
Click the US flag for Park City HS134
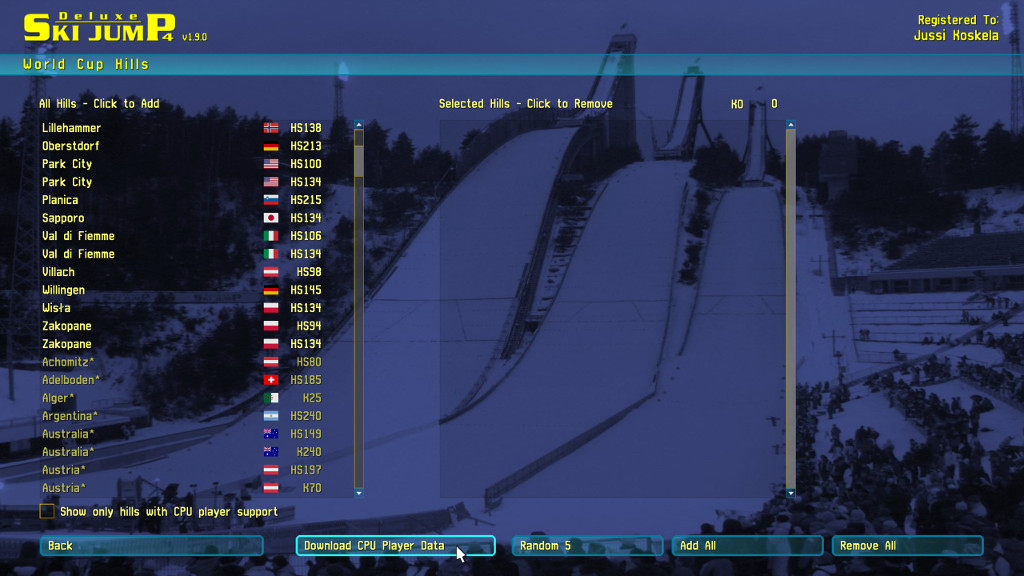(271, 182)
